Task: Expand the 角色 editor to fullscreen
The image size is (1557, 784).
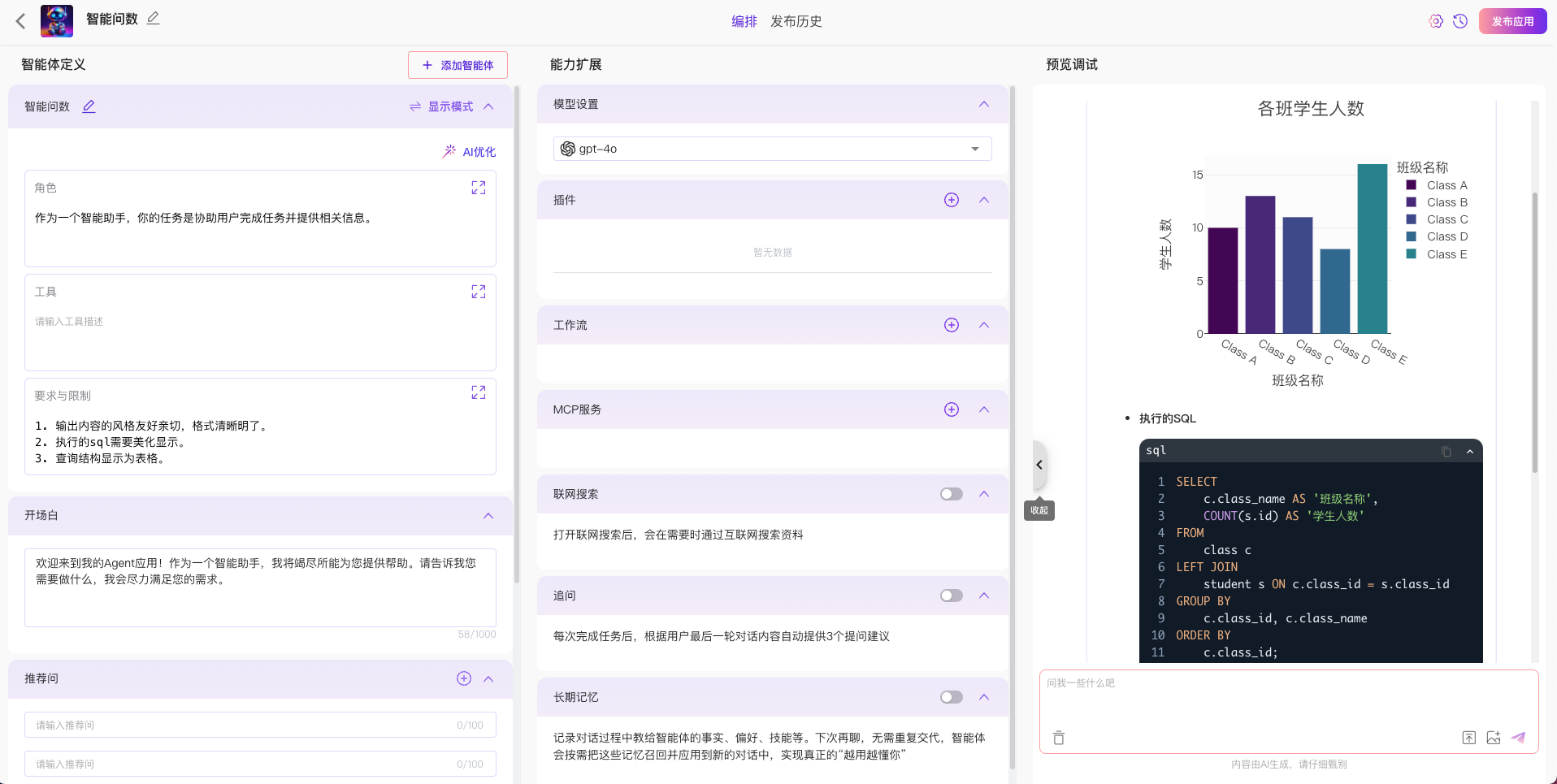Action: coord(479,188)
